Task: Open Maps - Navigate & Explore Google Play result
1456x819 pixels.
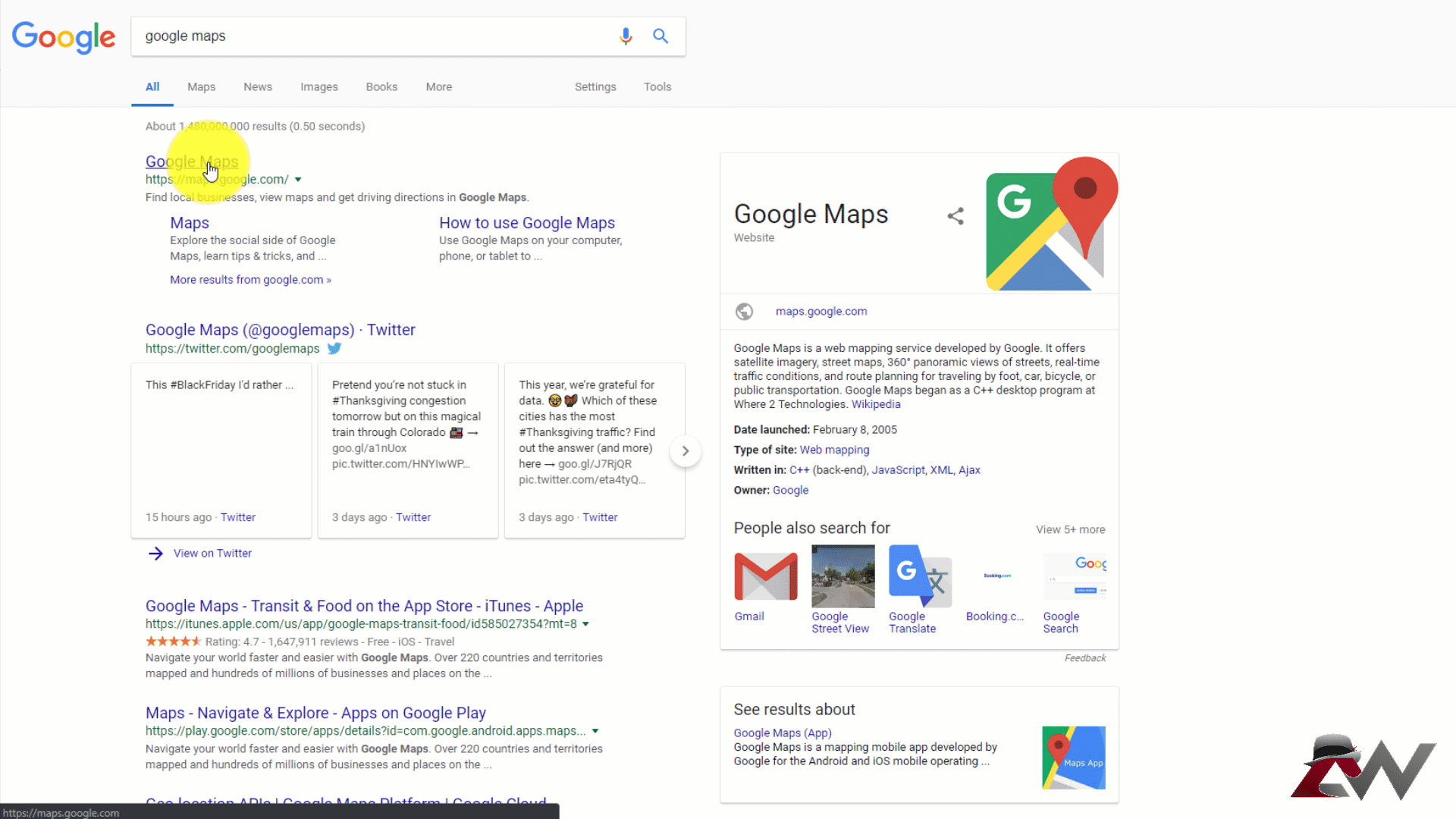Action: (x=315, y=713)
